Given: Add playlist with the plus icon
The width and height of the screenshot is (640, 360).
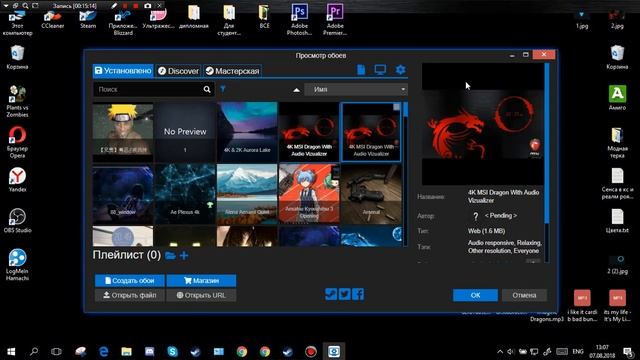Looking at the screenshot, I should click(x=184, y=256).
